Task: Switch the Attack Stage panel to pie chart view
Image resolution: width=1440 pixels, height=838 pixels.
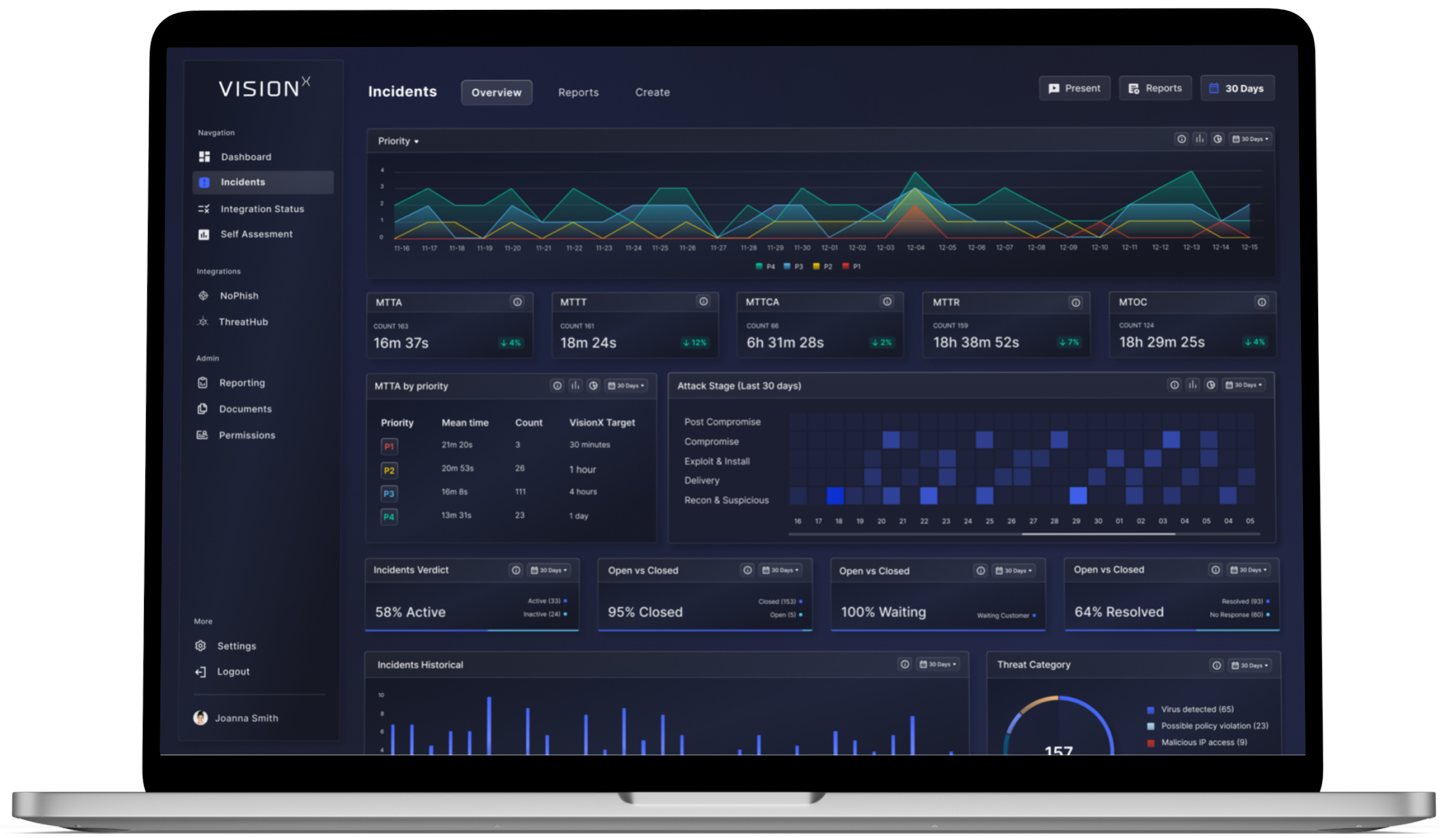Action: [x=1210, y=385]
